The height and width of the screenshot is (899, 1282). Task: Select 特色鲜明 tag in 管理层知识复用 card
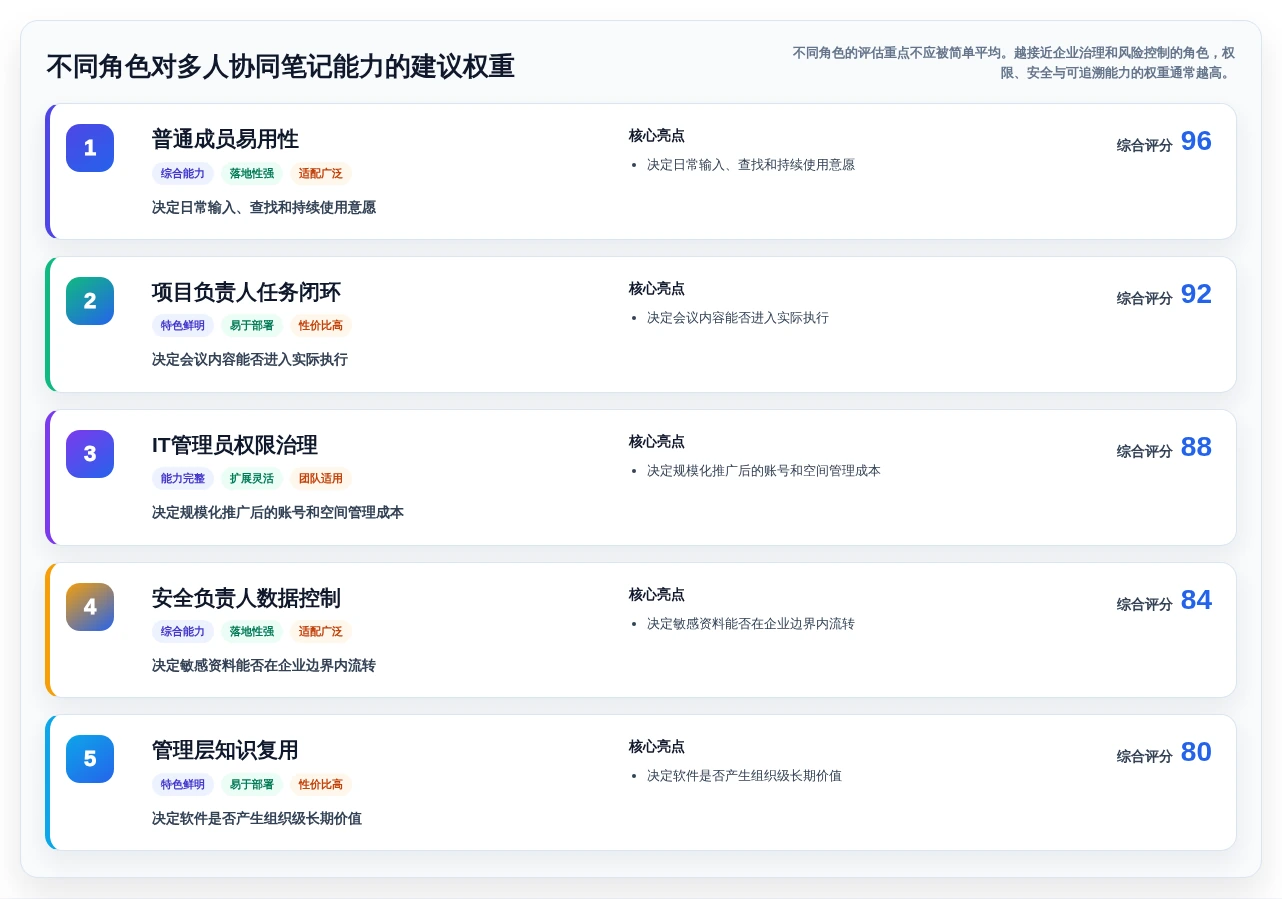183,785
